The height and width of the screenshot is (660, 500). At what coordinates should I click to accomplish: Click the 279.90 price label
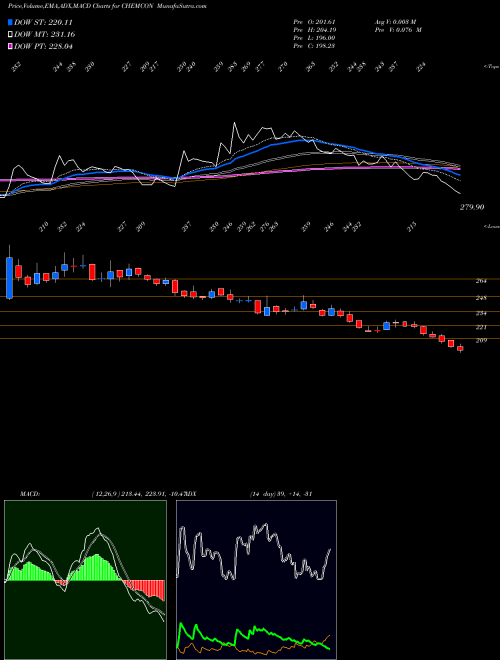point(472,207)
